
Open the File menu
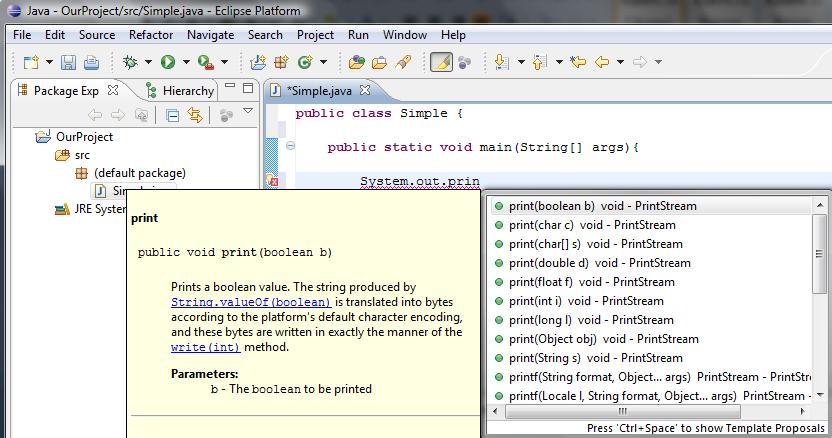(22, 35)
